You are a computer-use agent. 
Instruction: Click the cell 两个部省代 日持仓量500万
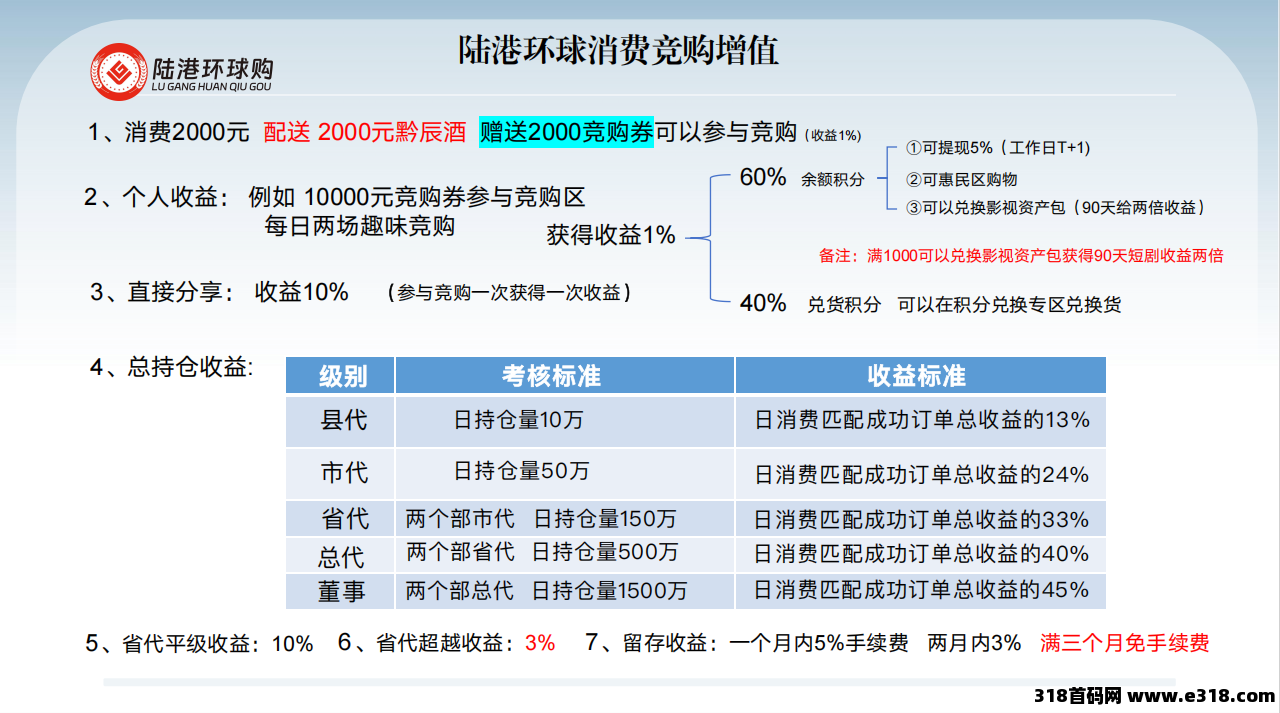coord(565,555)
